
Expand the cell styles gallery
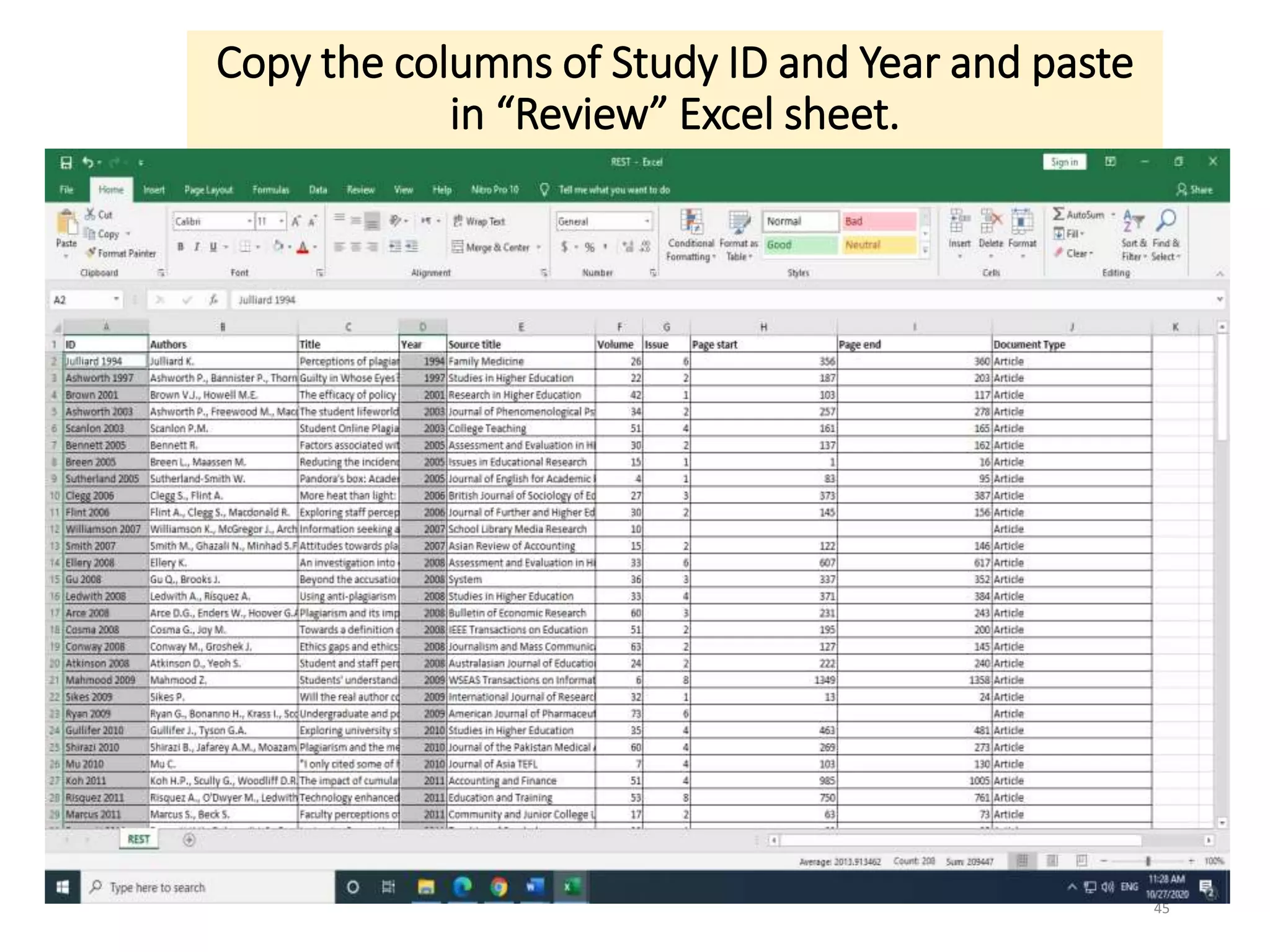click(925, 251)
